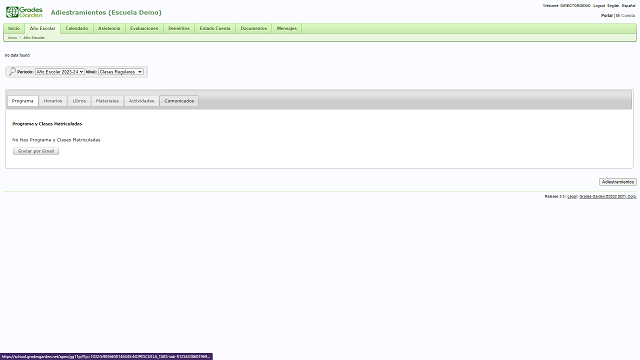Open the Legal link in the footer
Viewport: 640px width, 360px height.
point(572,197)
